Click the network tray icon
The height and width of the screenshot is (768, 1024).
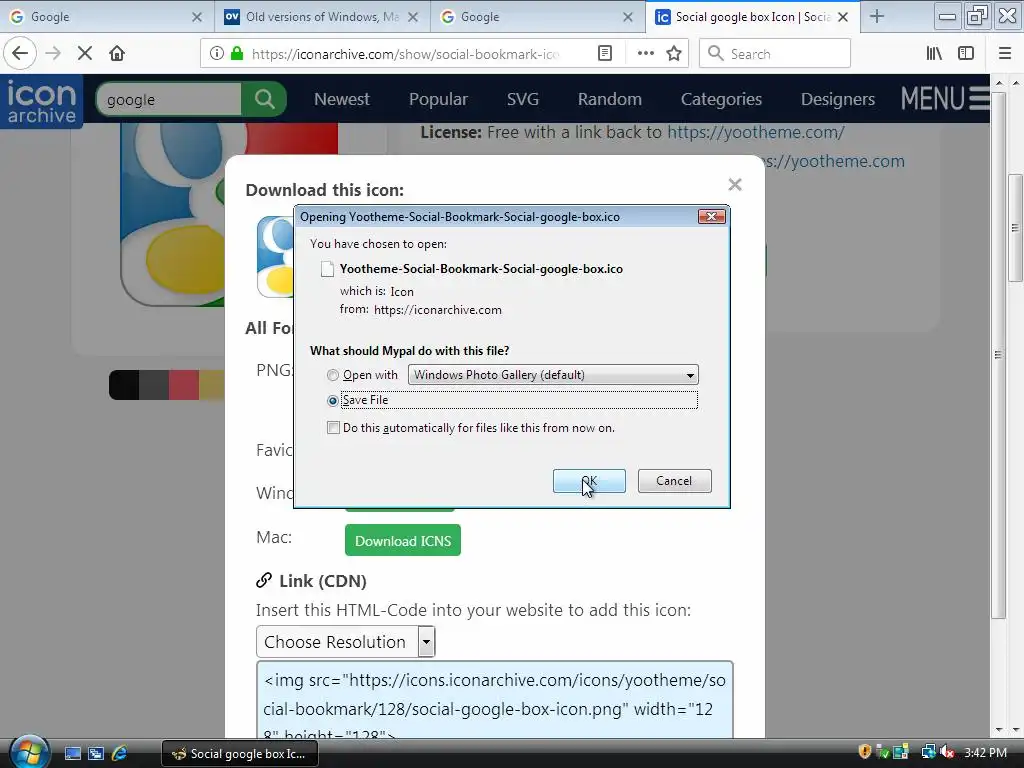(928, 752)
